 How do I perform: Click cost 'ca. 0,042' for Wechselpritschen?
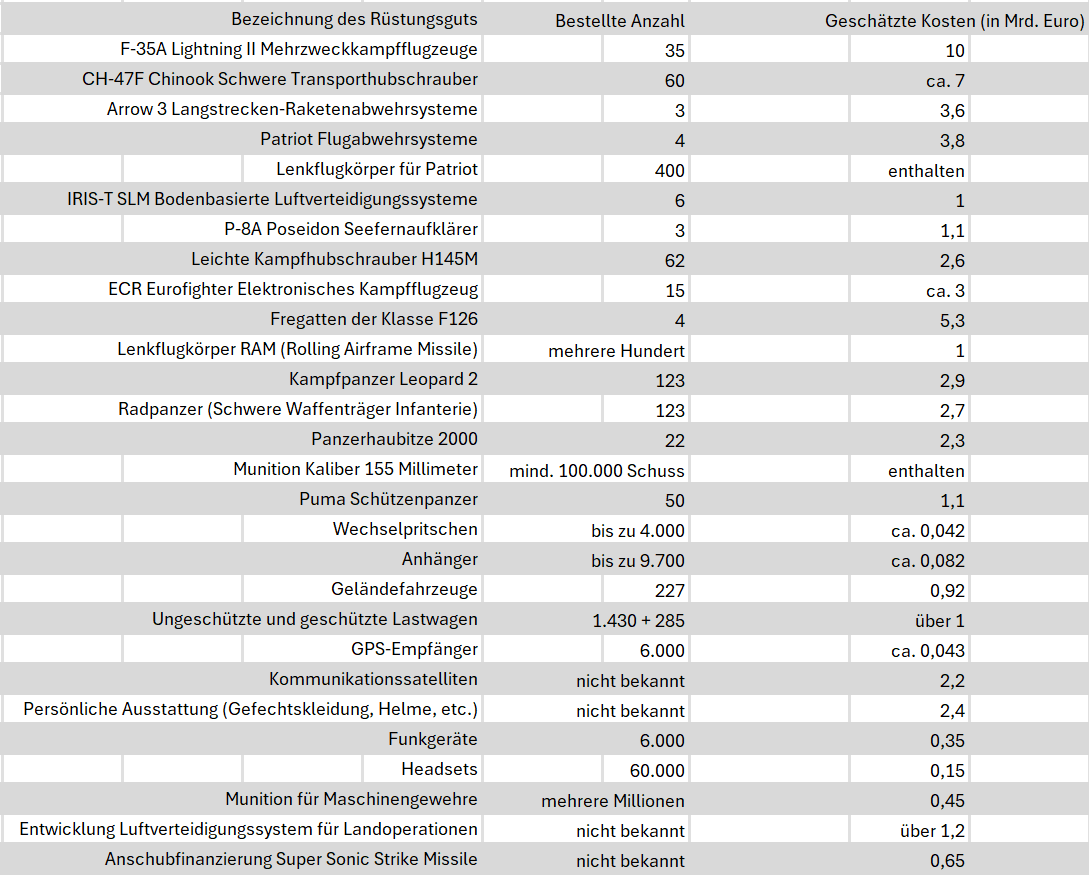coord(928,531)
